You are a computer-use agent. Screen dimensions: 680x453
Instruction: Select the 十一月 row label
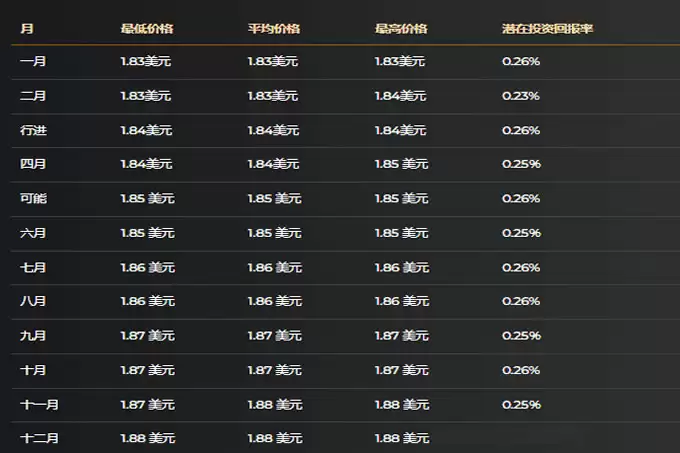[x=39, y=405]
